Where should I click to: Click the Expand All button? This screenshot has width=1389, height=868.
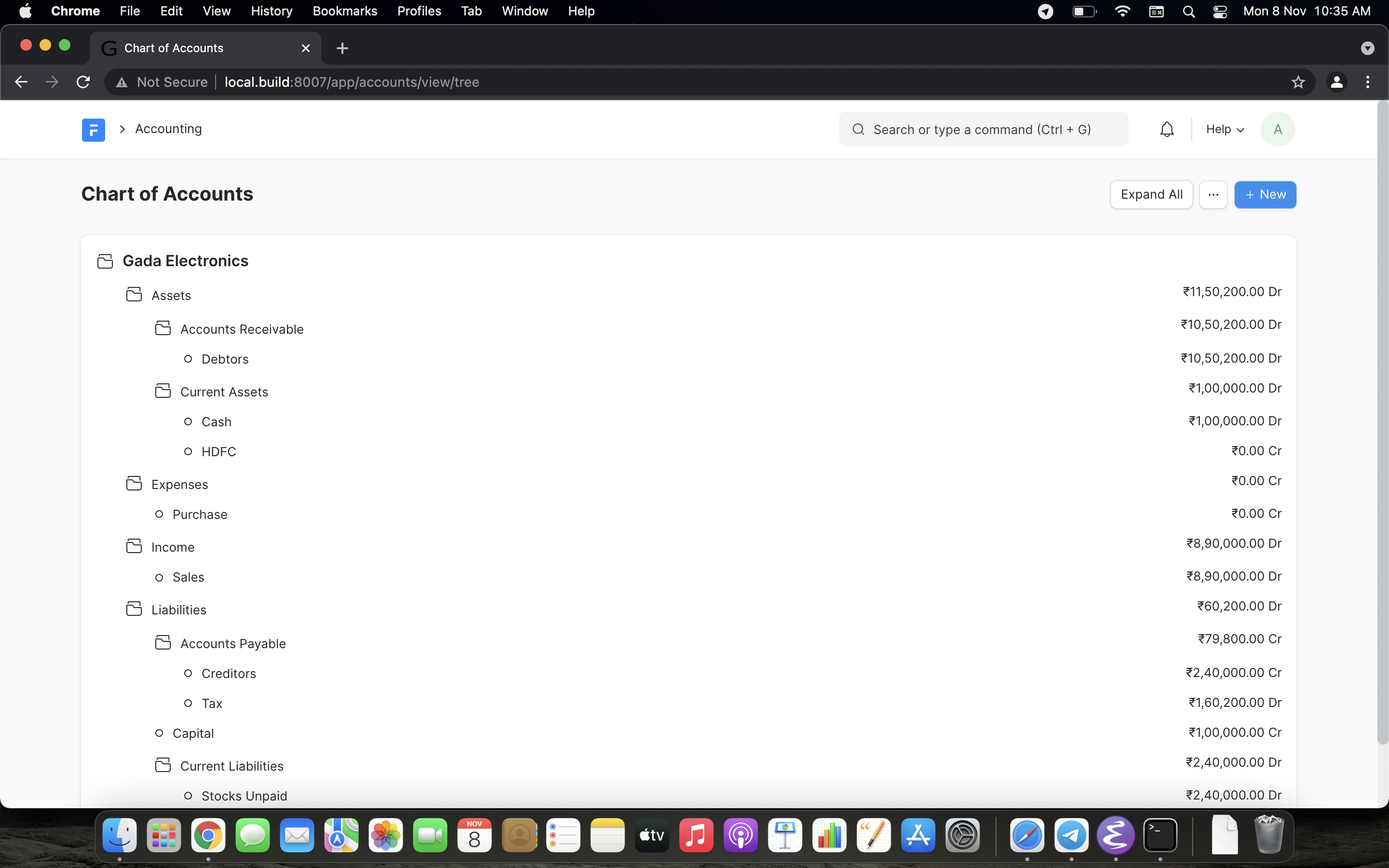click(x=1152, y=194)
